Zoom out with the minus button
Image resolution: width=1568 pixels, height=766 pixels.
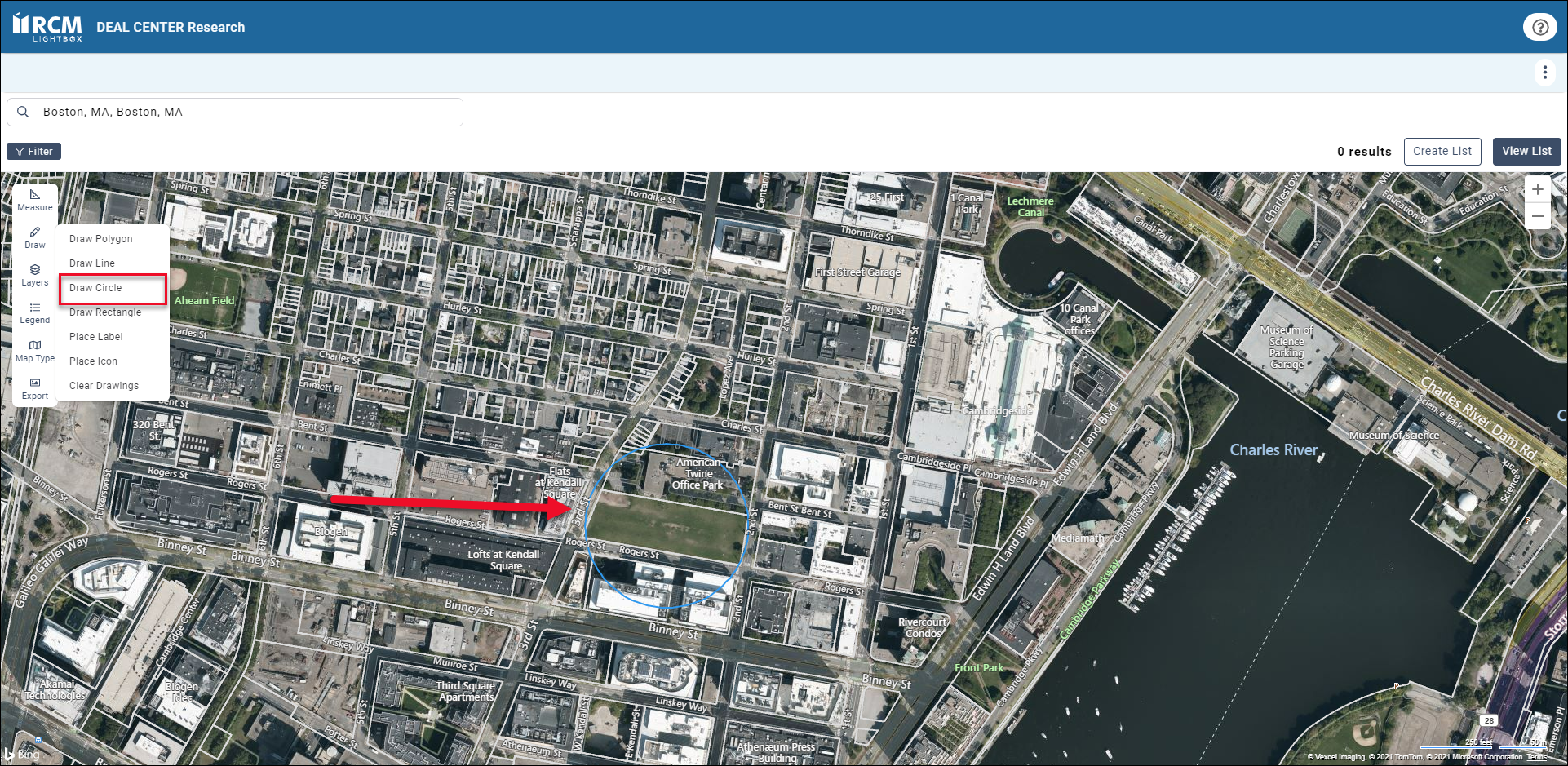(1537, 216)
